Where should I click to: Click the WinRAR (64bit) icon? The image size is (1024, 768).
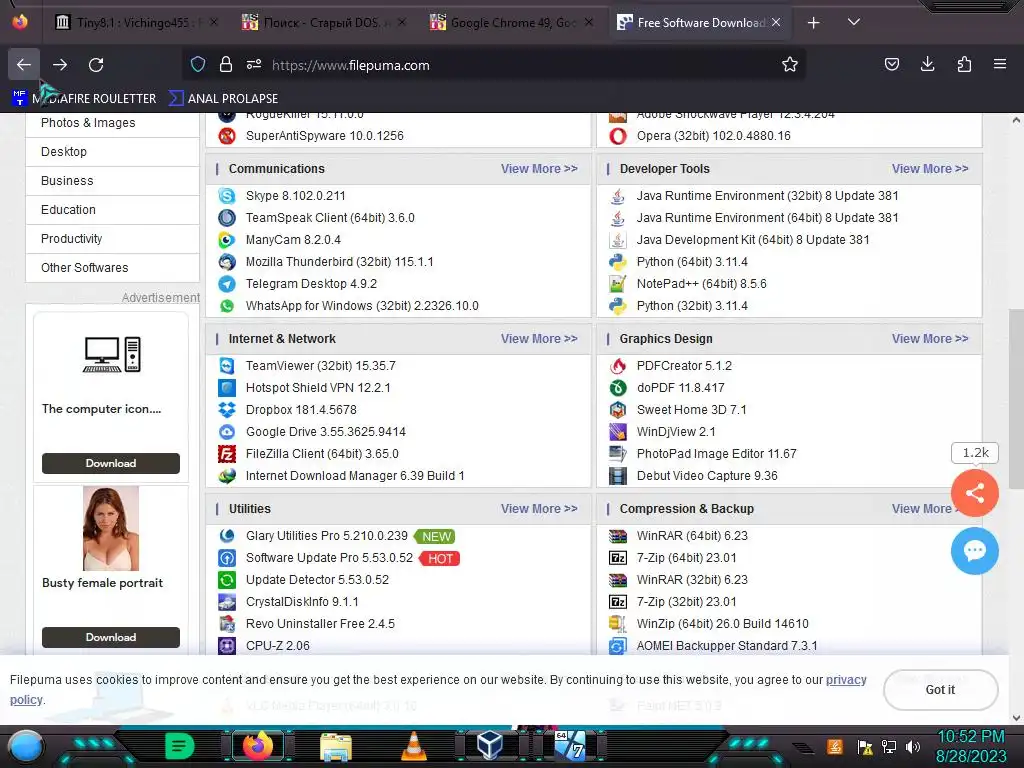tap(618, 536)
